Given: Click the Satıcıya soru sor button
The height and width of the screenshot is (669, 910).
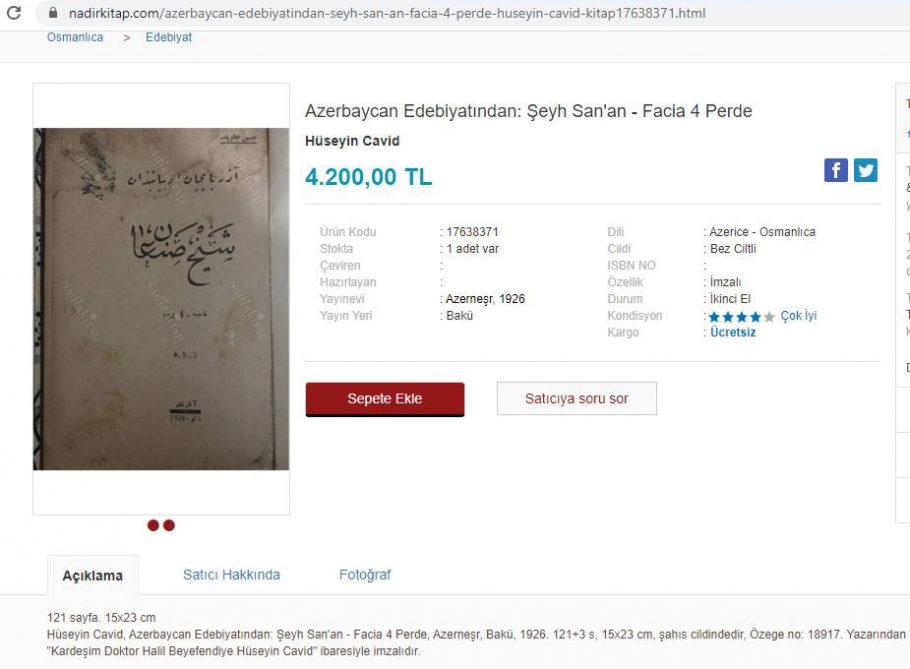Looking at the screenshot, I should point(576,399).
